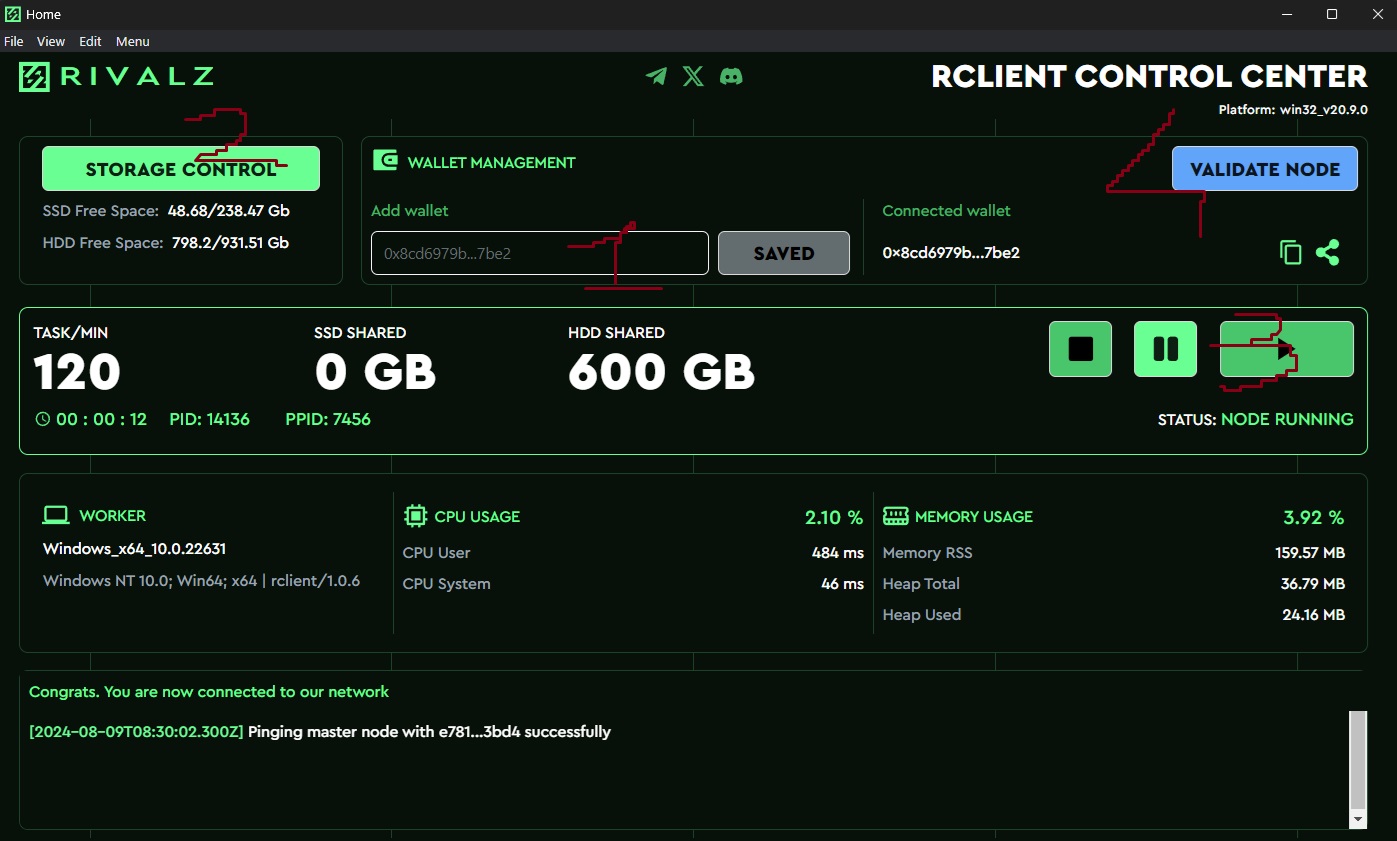Image resolution: width=1397 pixels, height=841 pixels.
Task: Open the Discord link icon
Action: click(731, 76)
